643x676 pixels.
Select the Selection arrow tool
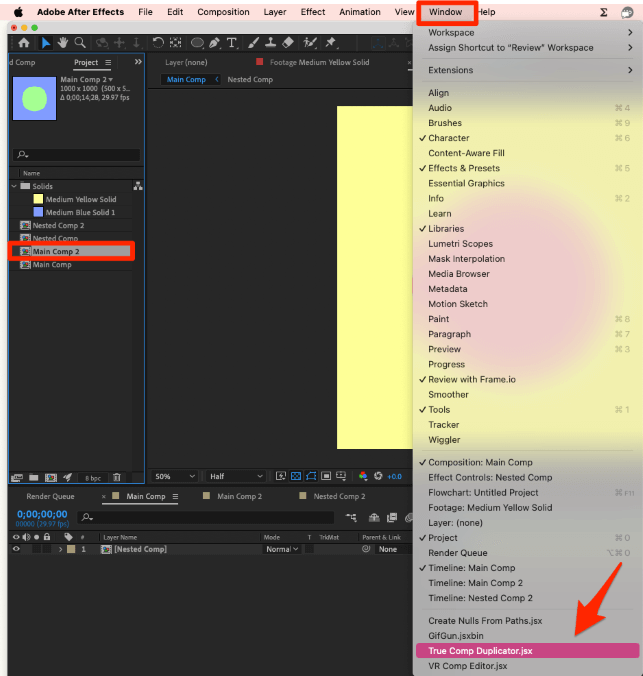pos(45,43)
